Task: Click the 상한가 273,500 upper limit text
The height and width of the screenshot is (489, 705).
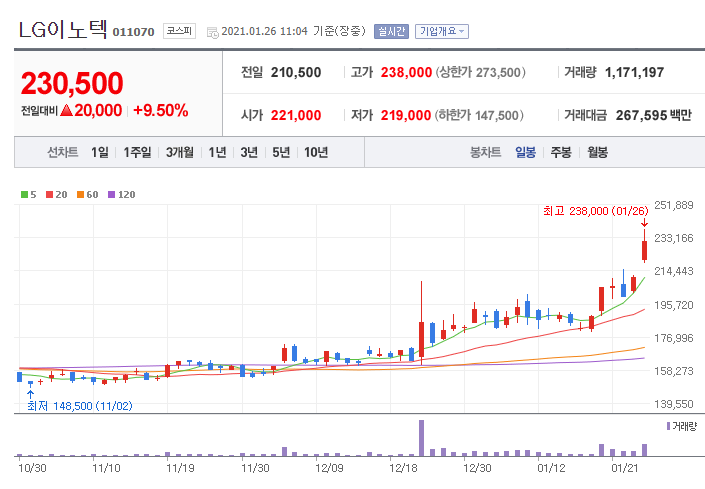Action: 480,72
